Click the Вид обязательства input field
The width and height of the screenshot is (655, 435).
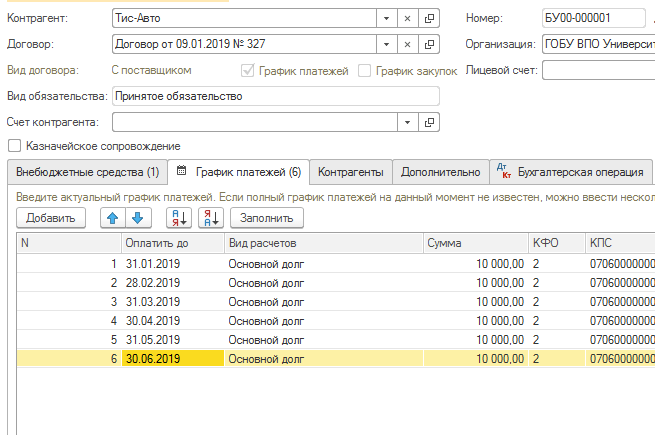click(275, 96)
